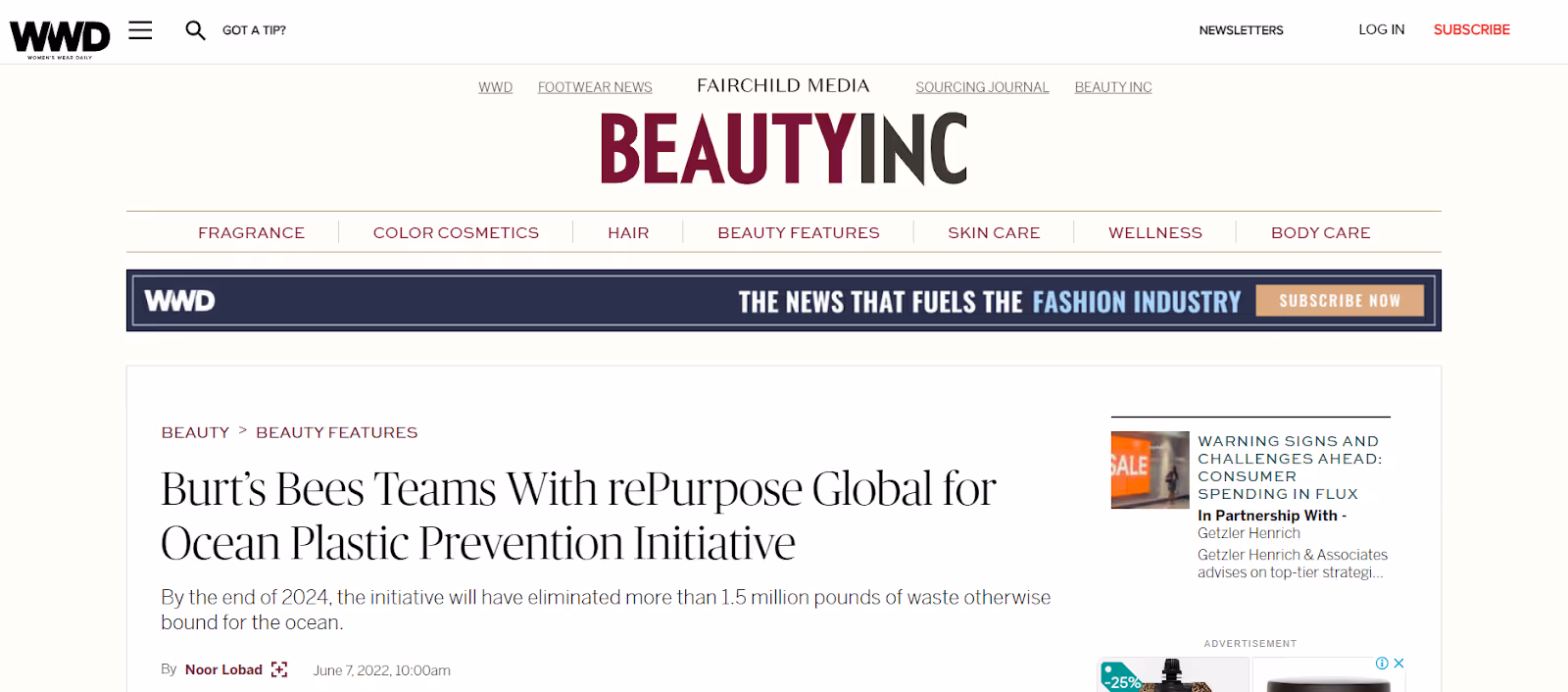Open Beauty Inc link in top bar
This screenshot has height=692, width=1568.
coord(1113,87)
